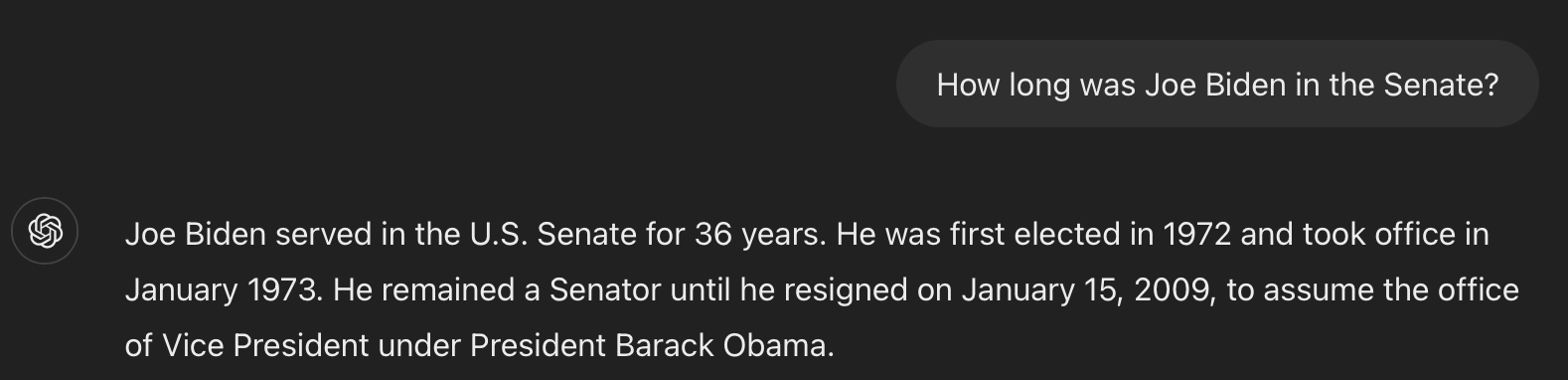This screenshot has width=1568, height=380.
Task: Click the word "served" in the response
Action: (323, 235)
